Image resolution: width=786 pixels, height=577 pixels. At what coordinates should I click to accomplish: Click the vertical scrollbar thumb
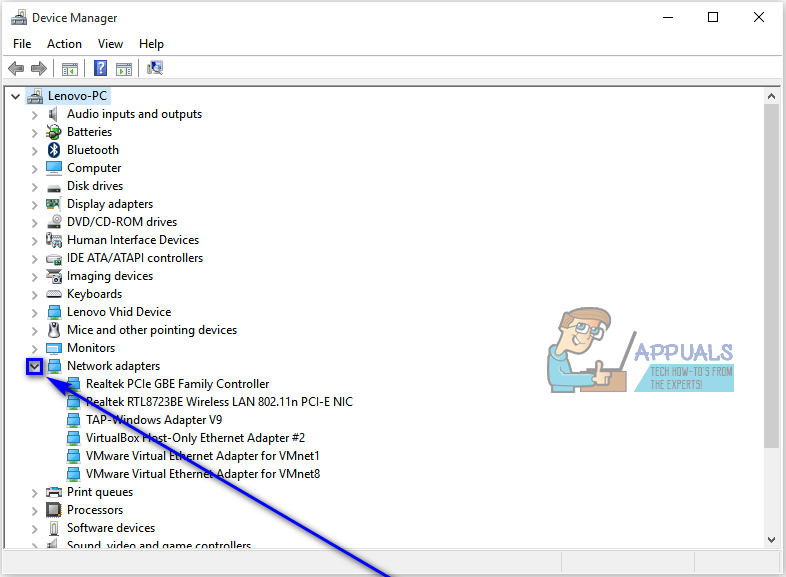click(x=771, y=276)
